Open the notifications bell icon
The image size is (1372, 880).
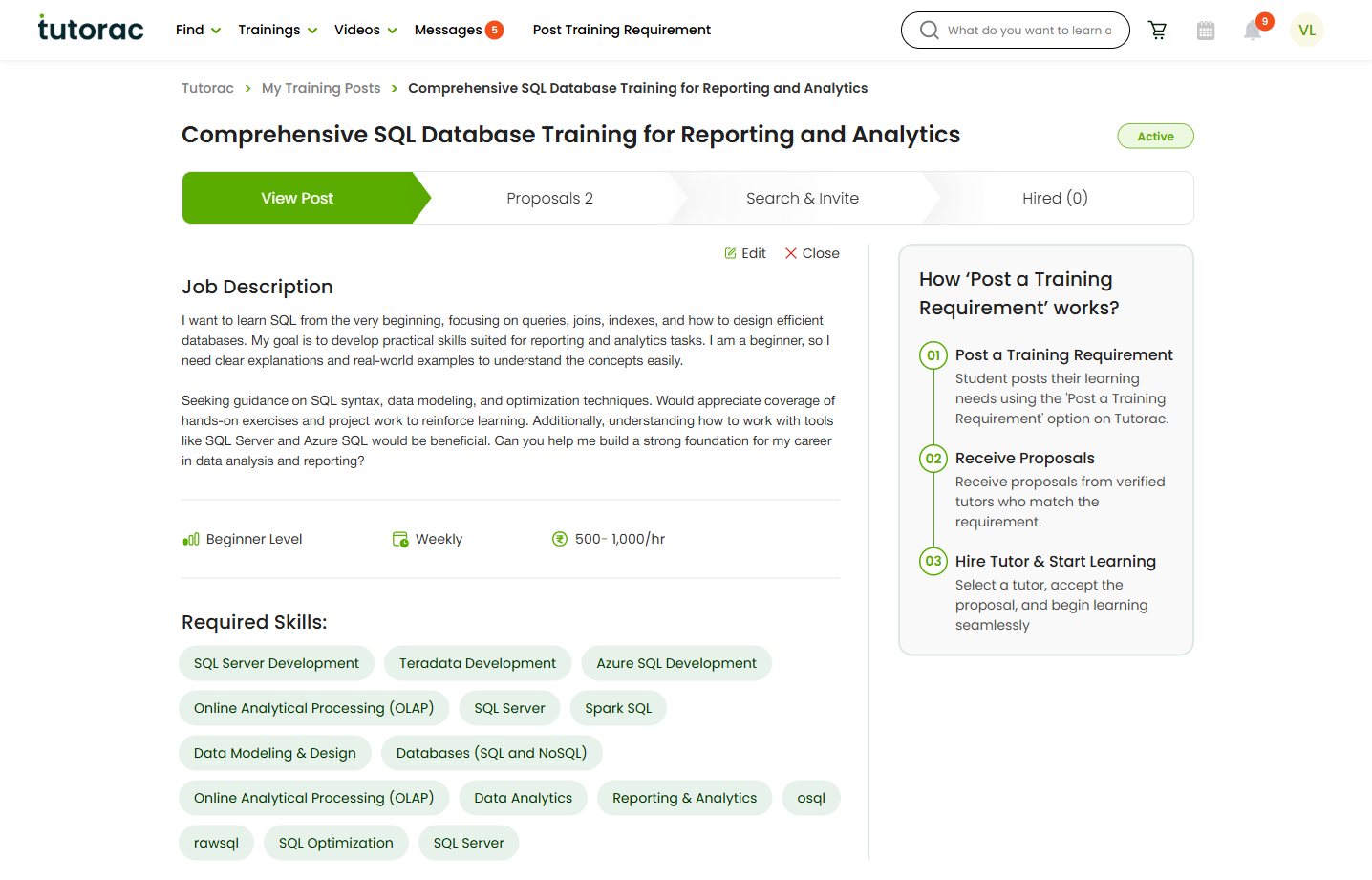click(1253, 31)
